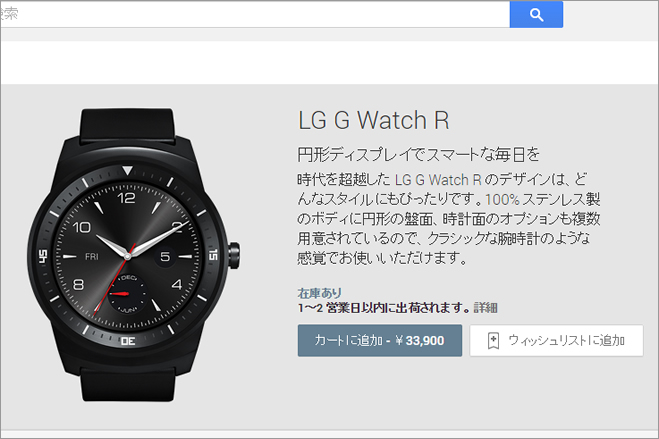The width and height of the screenshot is (659, 439).
Task: Click the product description paragraph
Action: click(x=448, y=218)
